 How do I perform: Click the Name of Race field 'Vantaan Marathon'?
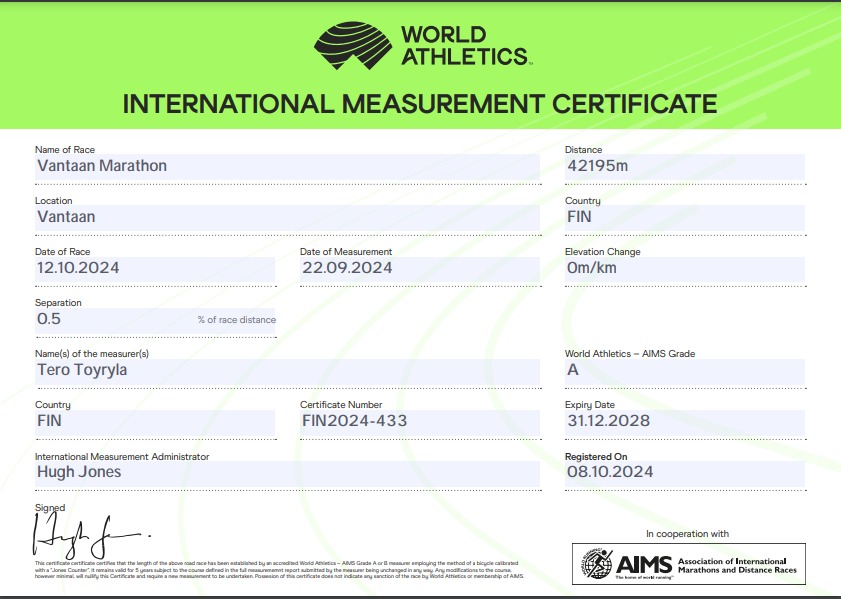click(286, 166)
